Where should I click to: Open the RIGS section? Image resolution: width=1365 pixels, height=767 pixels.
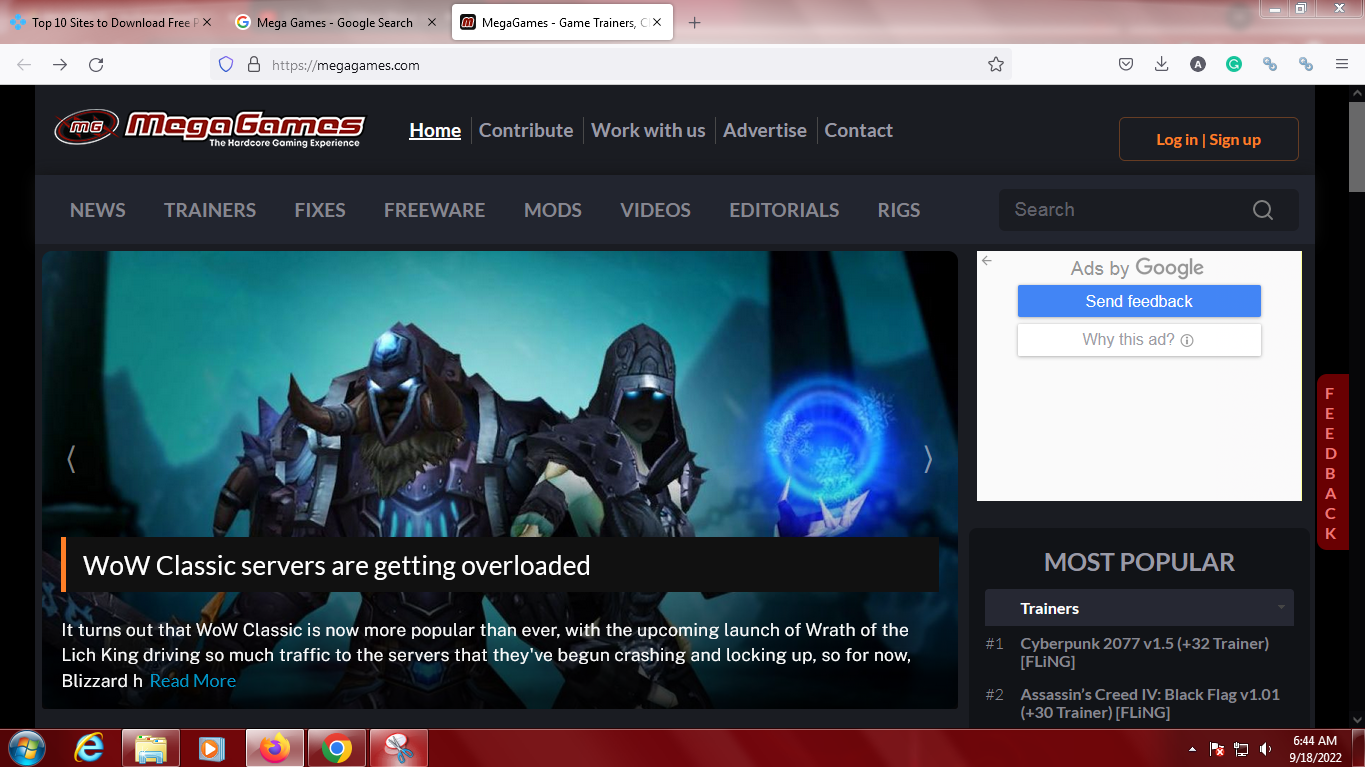click(x=899, y=210)
